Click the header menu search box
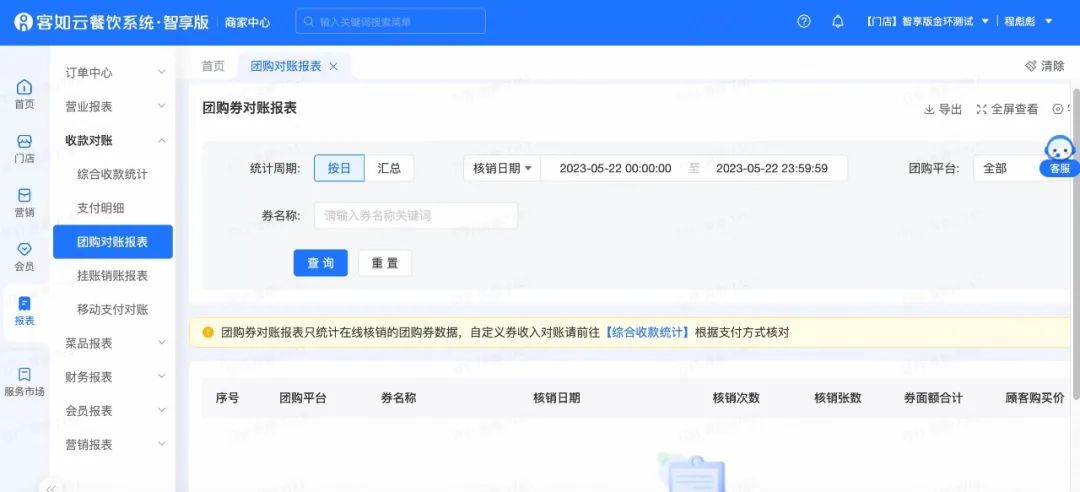Image resolution: width=1080 pixels, height=492 pixels. 391,21
